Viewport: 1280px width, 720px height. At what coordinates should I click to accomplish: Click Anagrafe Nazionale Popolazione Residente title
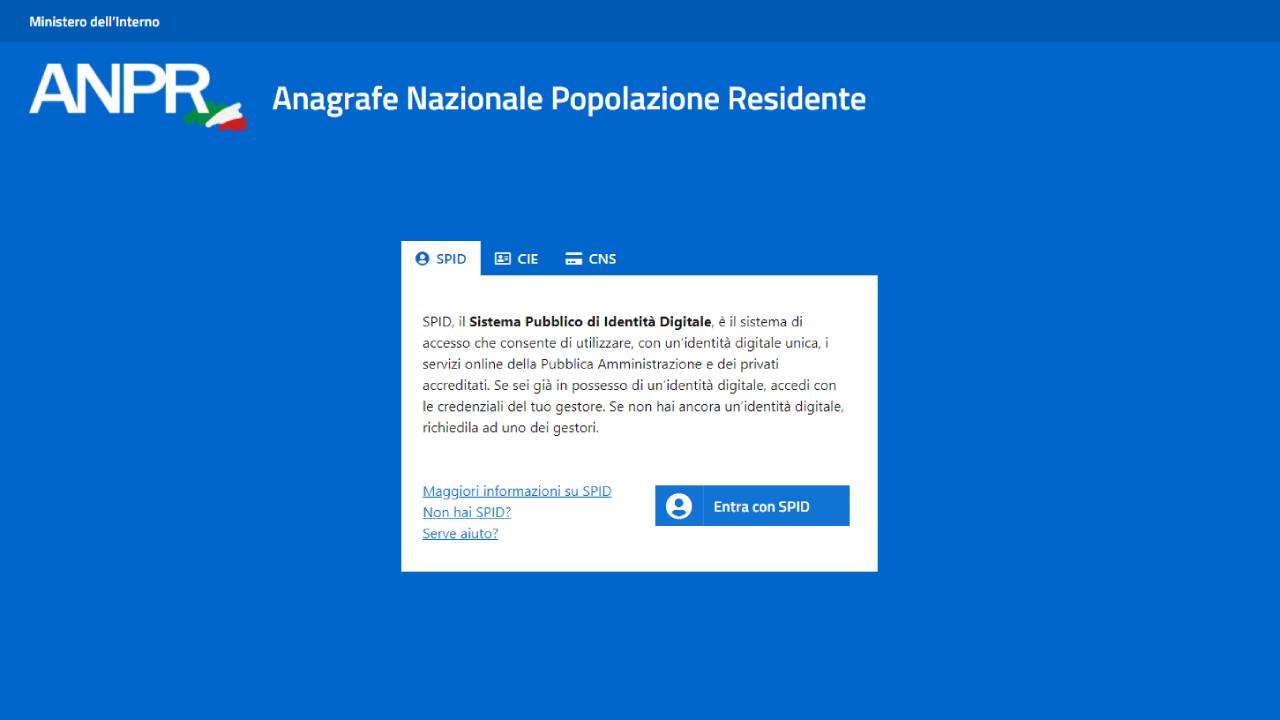coord(569,99)
